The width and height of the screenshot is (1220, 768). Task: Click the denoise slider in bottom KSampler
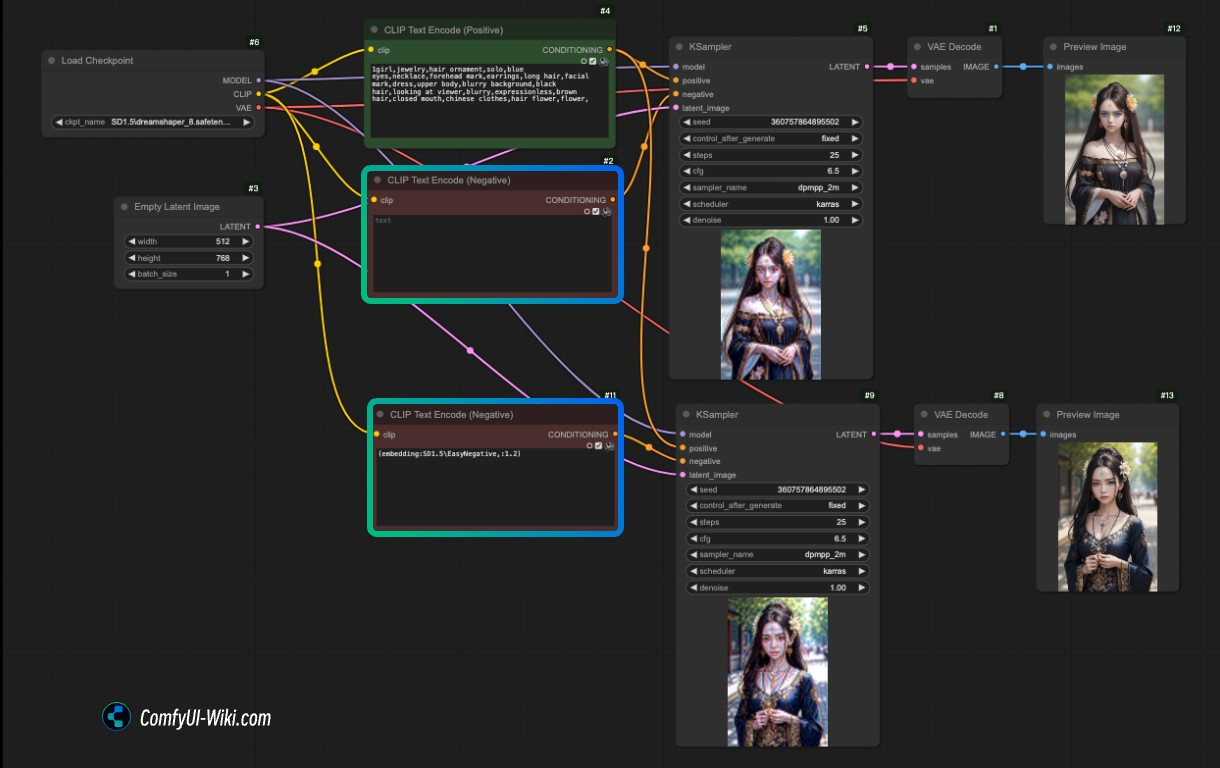(x=777, y=588)
